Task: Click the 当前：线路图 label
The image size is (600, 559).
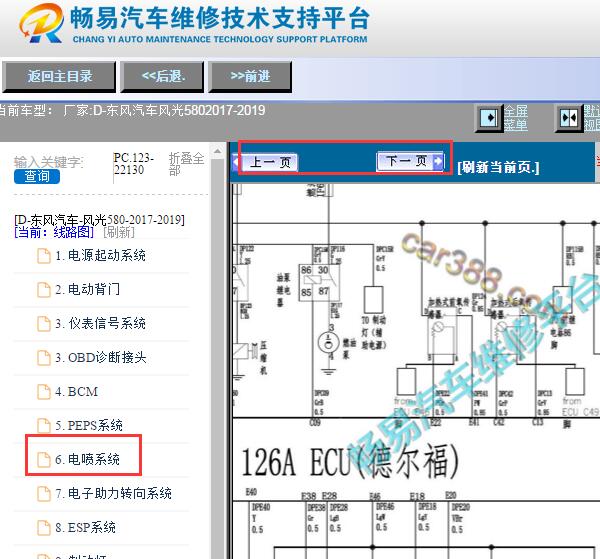Action: [54, 232]
